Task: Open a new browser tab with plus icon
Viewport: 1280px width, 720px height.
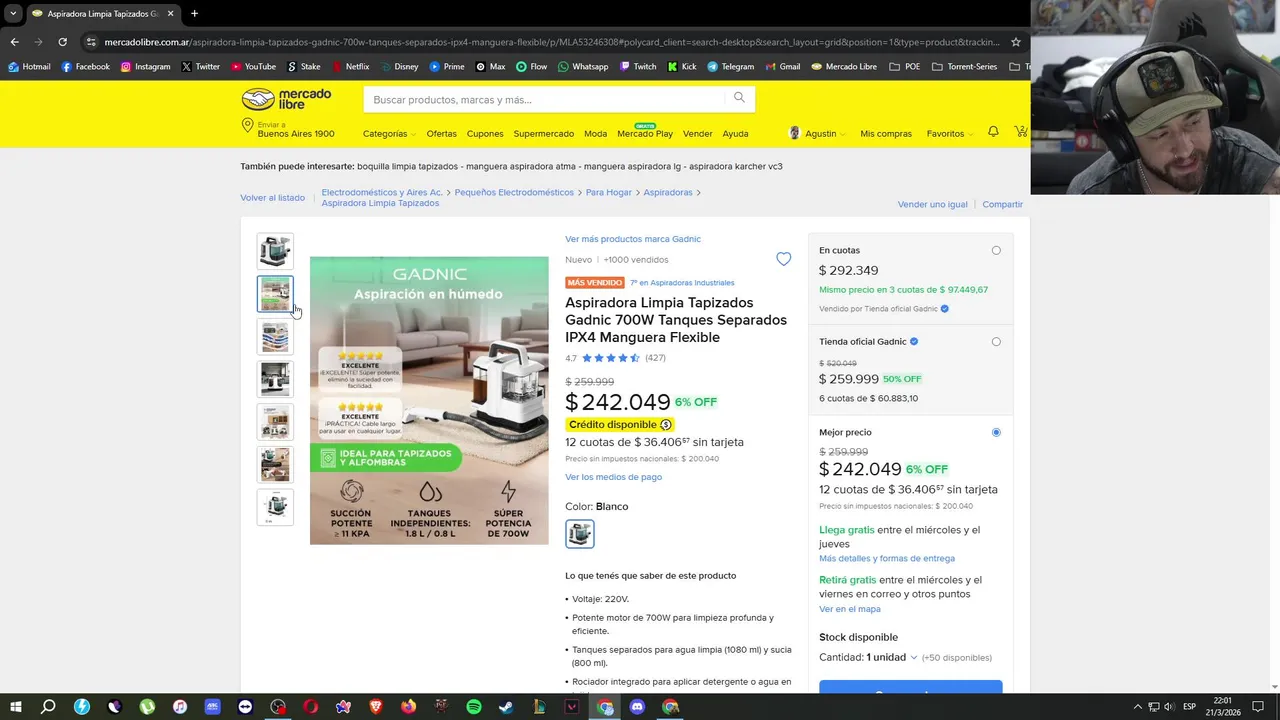Action: pos(194,14)
